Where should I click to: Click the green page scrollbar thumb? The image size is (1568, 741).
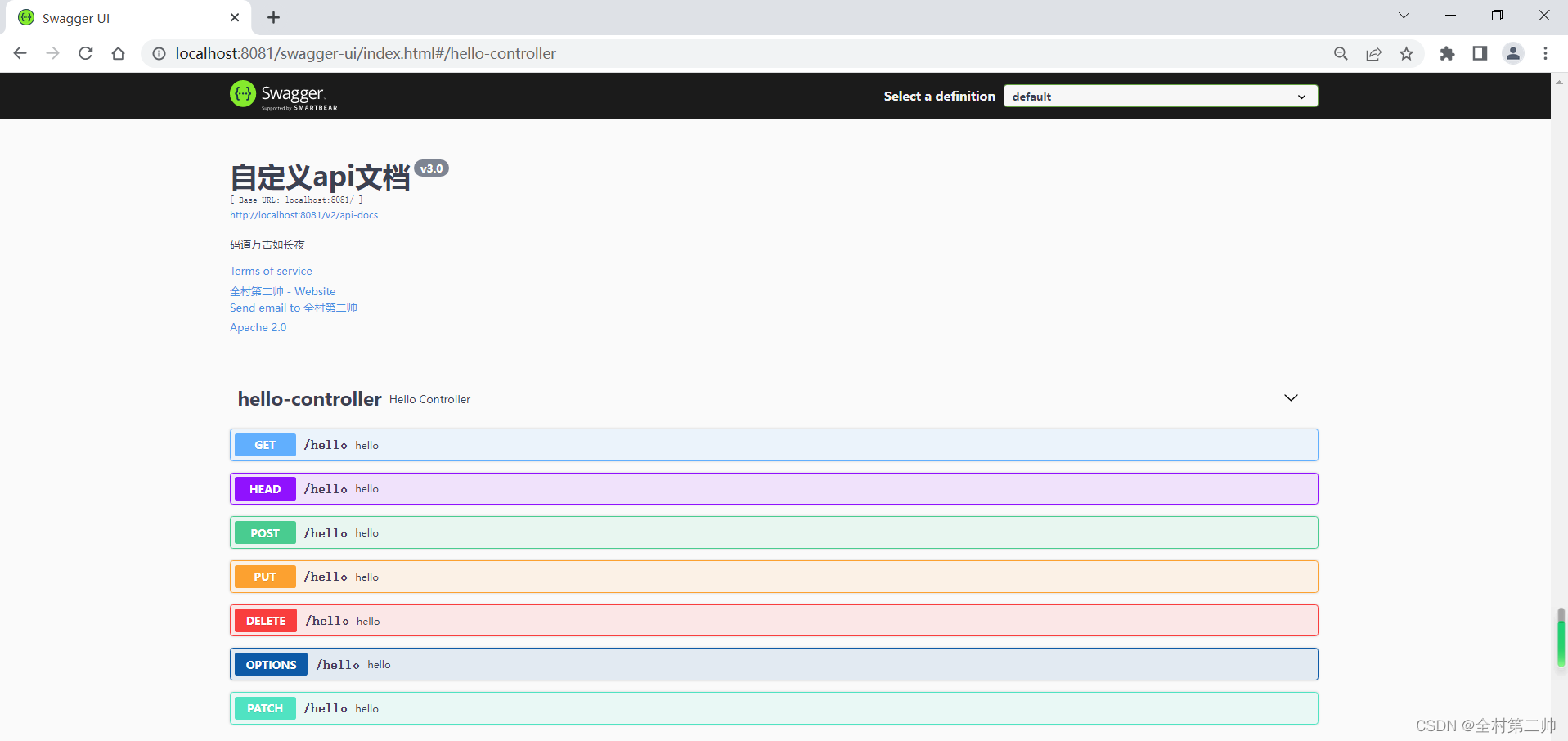pyautogui.click(x=1561, y=638)
